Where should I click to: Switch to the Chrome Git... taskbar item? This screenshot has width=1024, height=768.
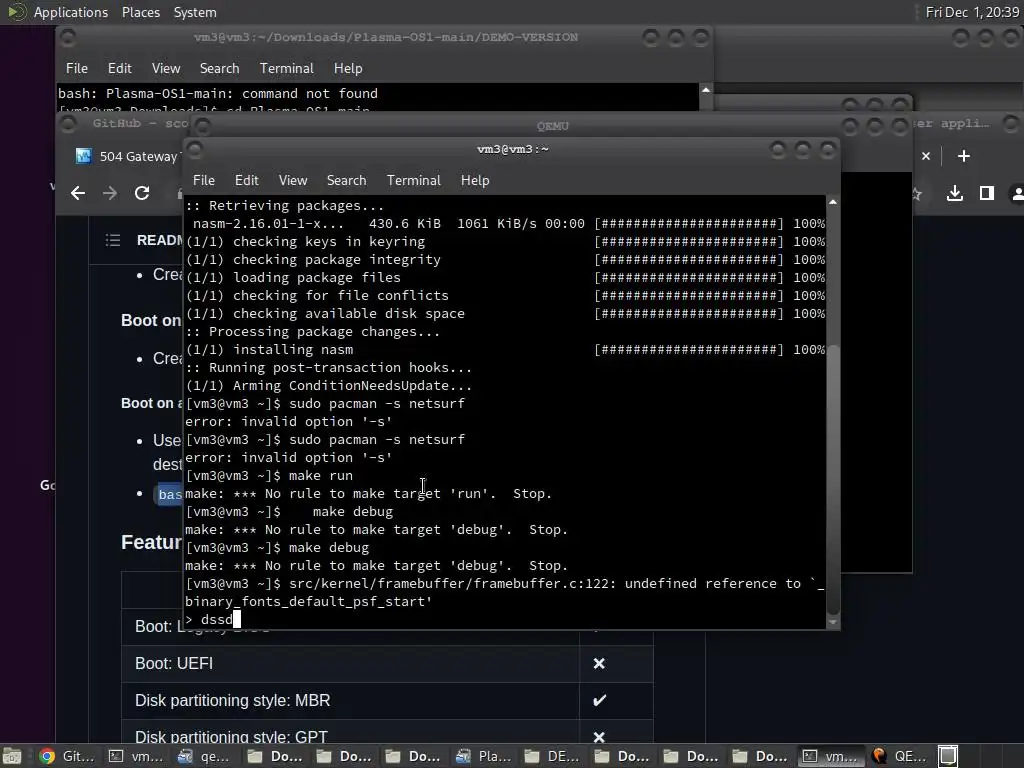coord(67,756)
